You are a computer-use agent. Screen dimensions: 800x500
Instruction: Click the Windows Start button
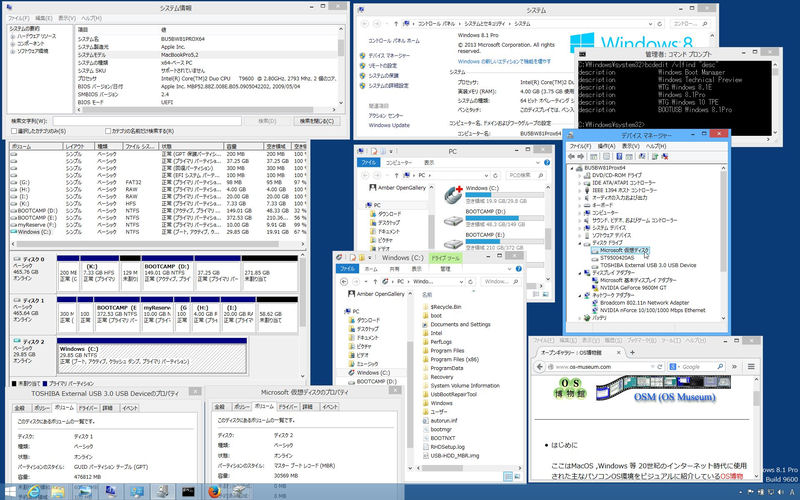pos(10,492)
